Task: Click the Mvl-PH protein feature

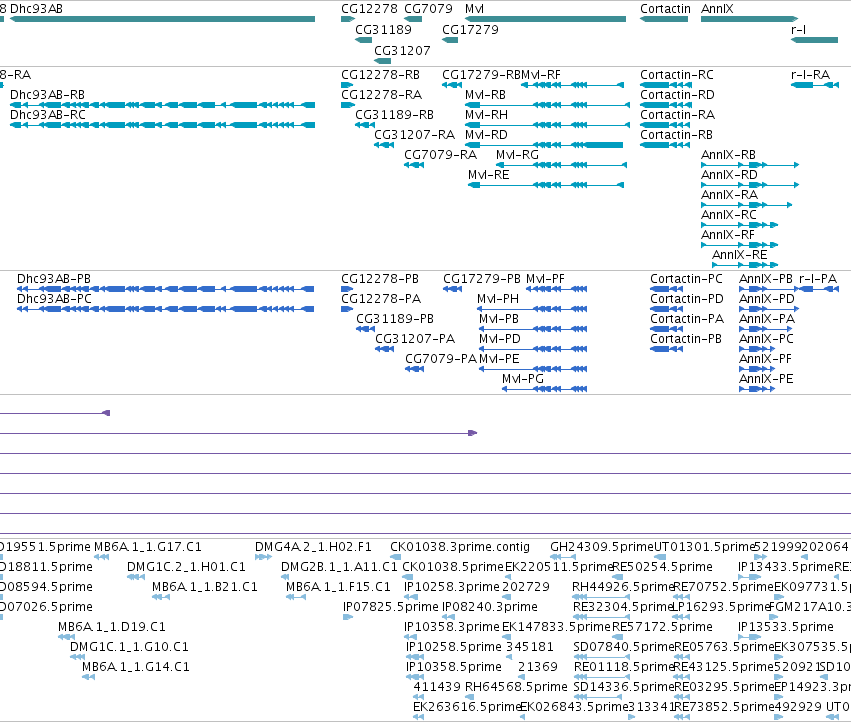Action: coord(533,309)
